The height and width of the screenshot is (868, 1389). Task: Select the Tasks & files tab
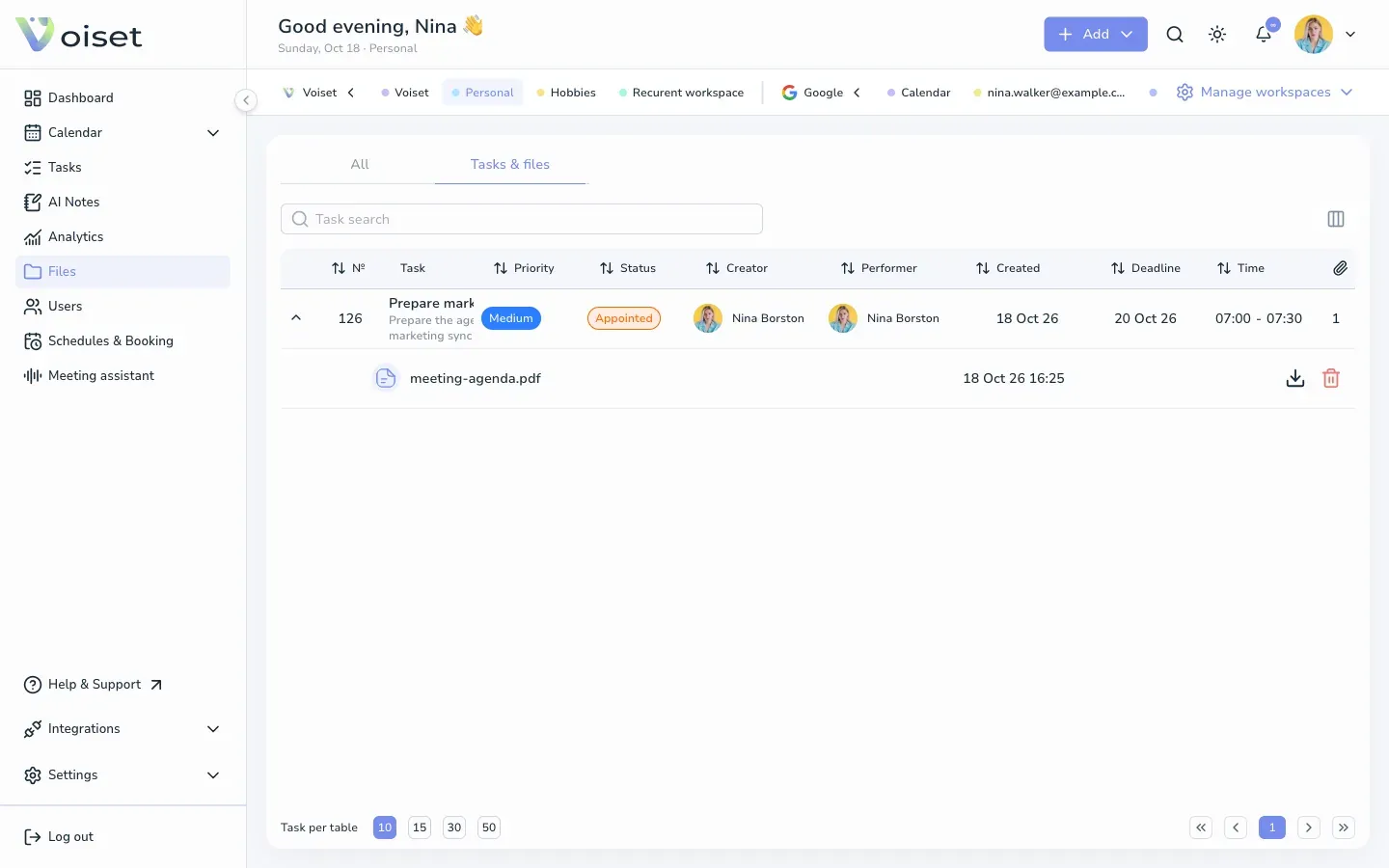point(510,165)
